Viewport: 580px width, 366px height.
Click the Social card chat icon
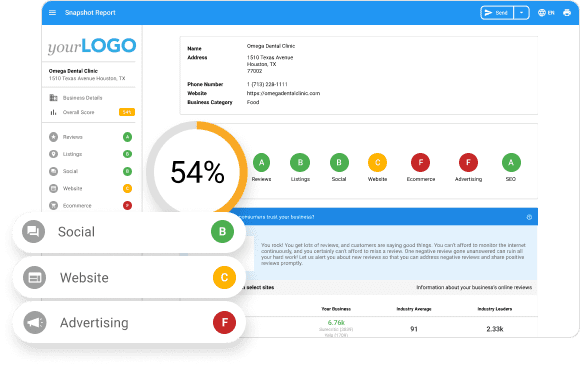[33, 232]
